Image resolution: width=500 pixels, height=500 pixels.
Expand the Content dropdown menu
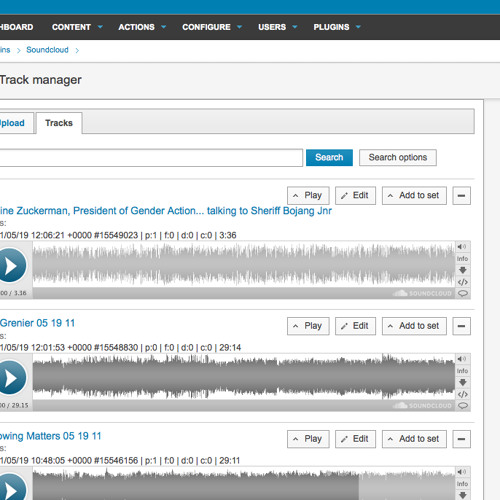pos(77,27)
